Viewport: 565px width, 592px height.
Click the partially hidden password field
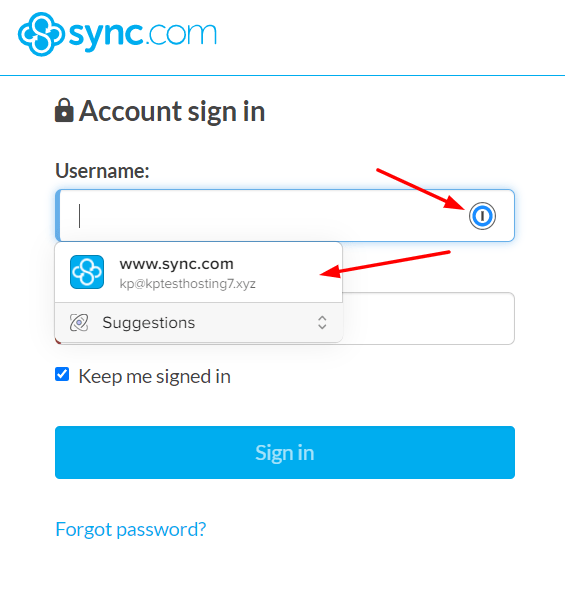click(x=428, y=318)
